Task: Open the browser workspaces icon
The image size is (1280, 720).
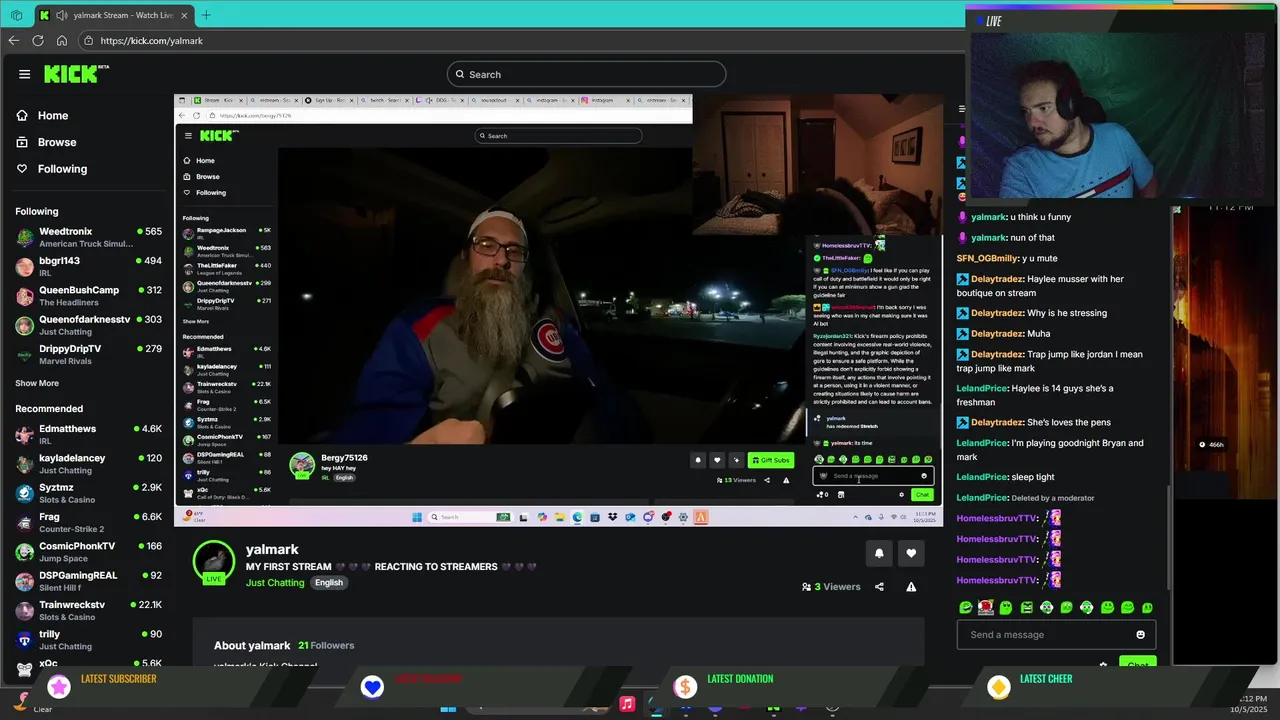Action: [x=16, y=15]
